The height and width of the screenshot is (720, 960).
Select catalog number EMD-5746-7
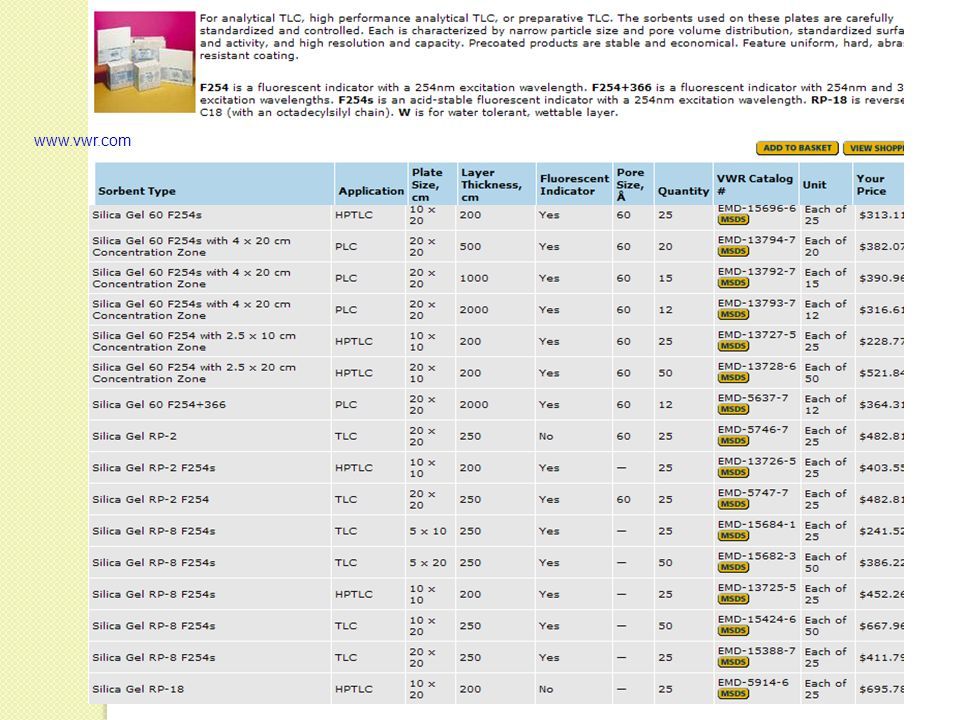pyautogui.click(x=753, y=430)
